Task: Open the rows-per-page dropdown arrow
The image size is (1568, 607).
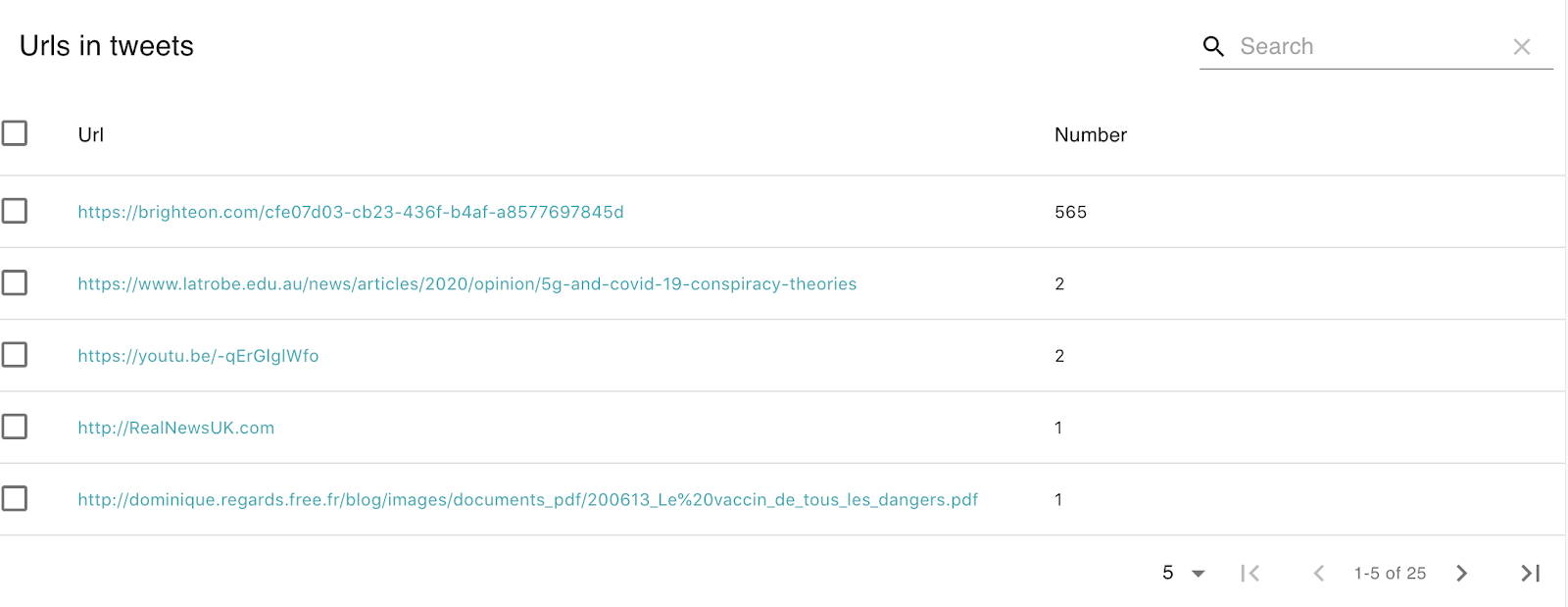Action: pyautogui.click(x=1198, y=574)
